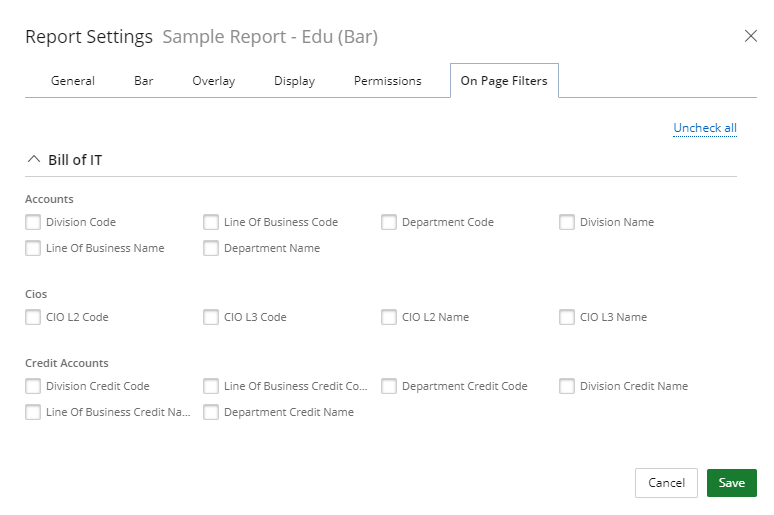This screenshot has width=774, height=515.
Task: Switch to the General tab
Action: point(73,80)
